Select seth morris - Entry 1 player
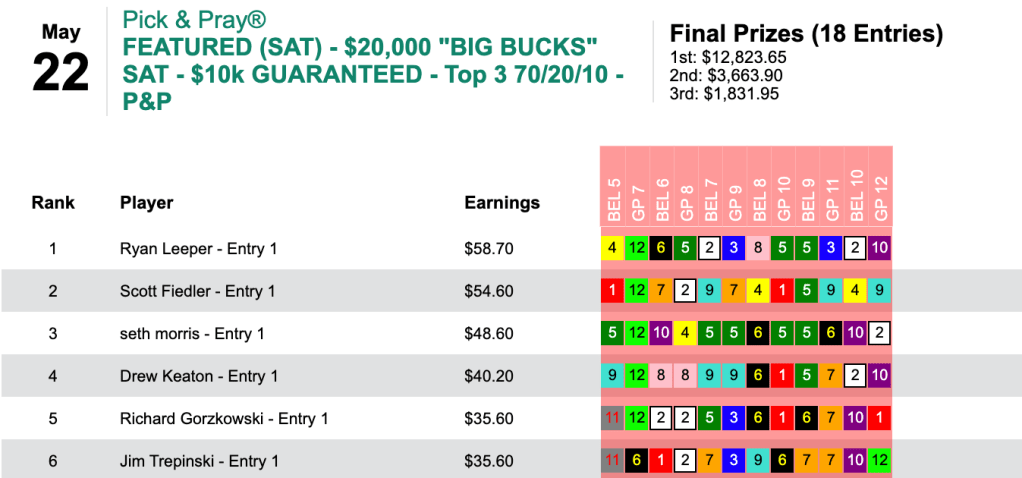The image size is (1022, 478). 191,334
